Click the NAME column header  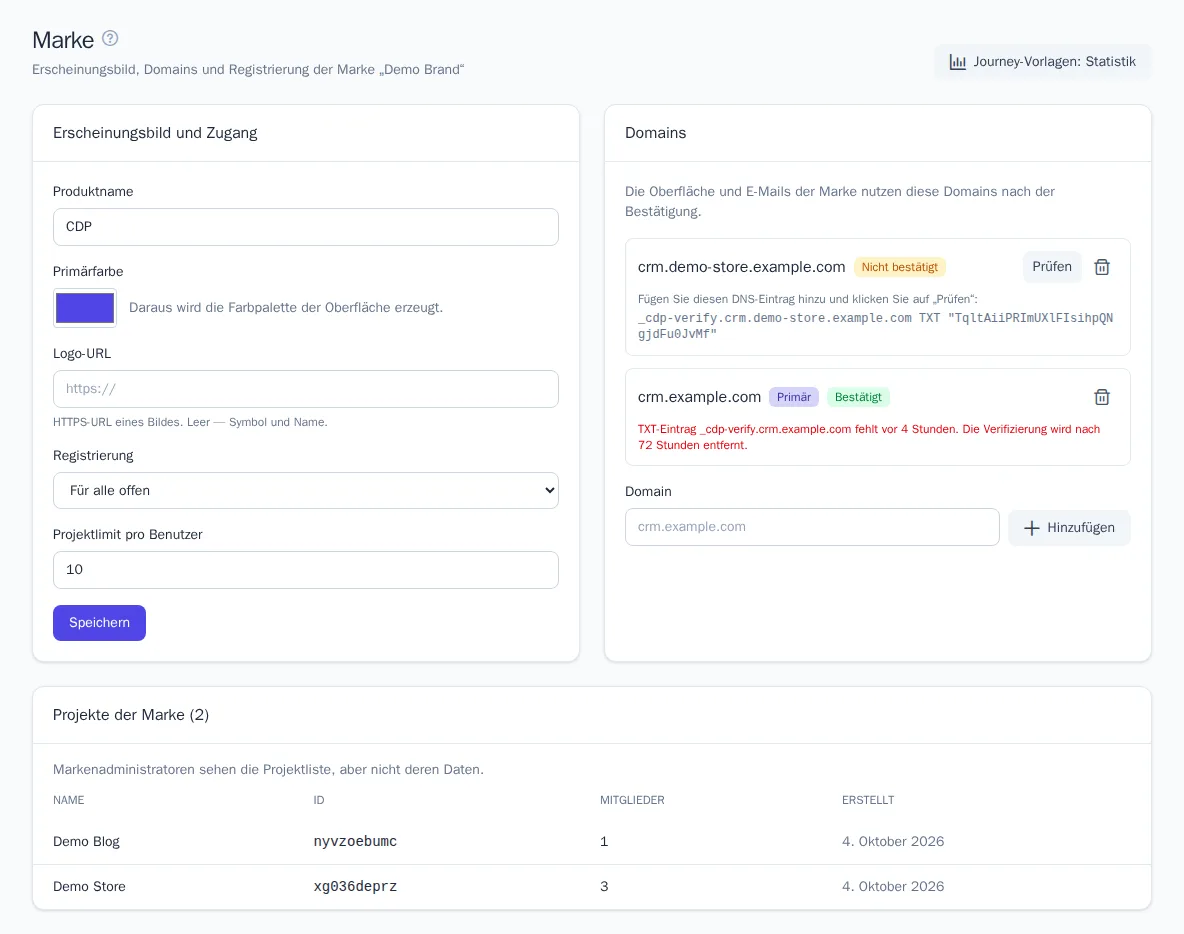pyautogui.click(x=69, y=800)
